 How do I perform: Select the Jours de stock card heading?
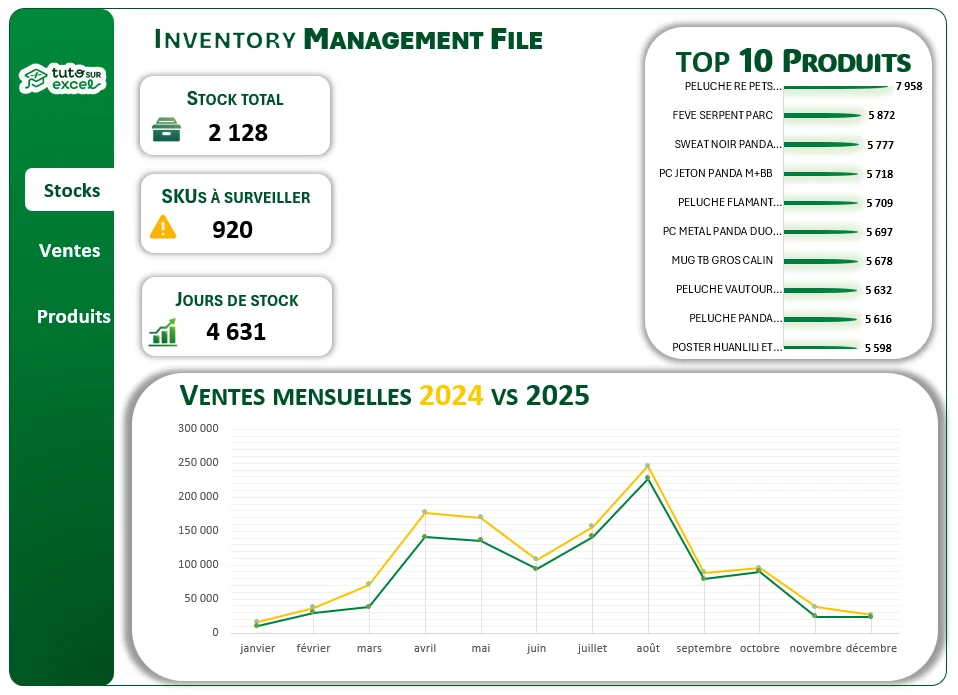(x=237, y=300)
